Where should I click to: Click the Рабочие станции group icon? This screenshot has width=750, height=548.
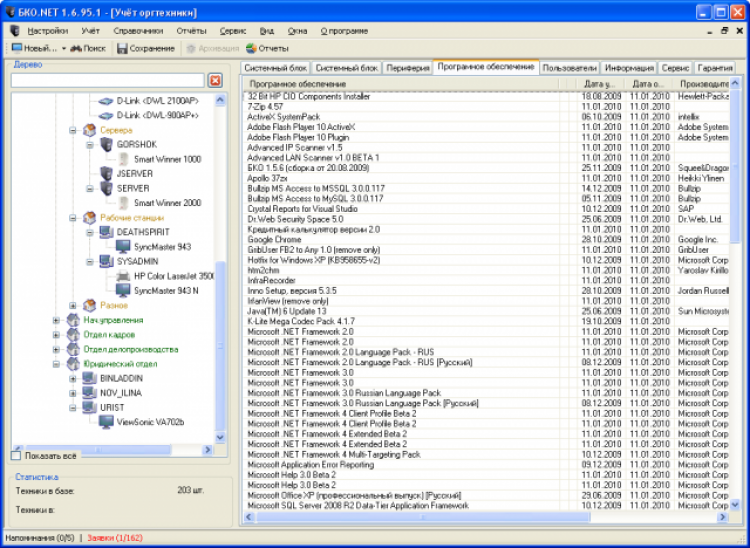(x=89, y=218)
